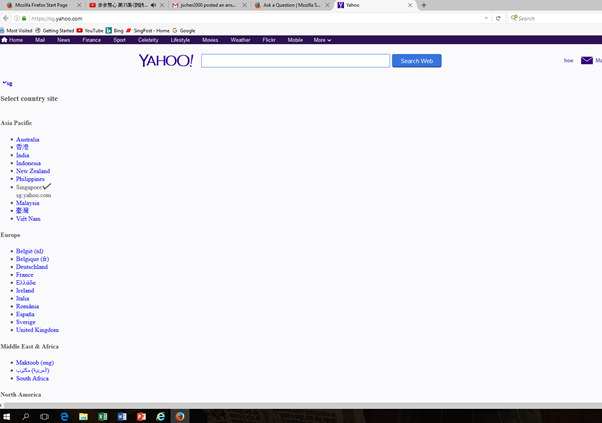Reload the page with the refresh icon

coord(498,18)
